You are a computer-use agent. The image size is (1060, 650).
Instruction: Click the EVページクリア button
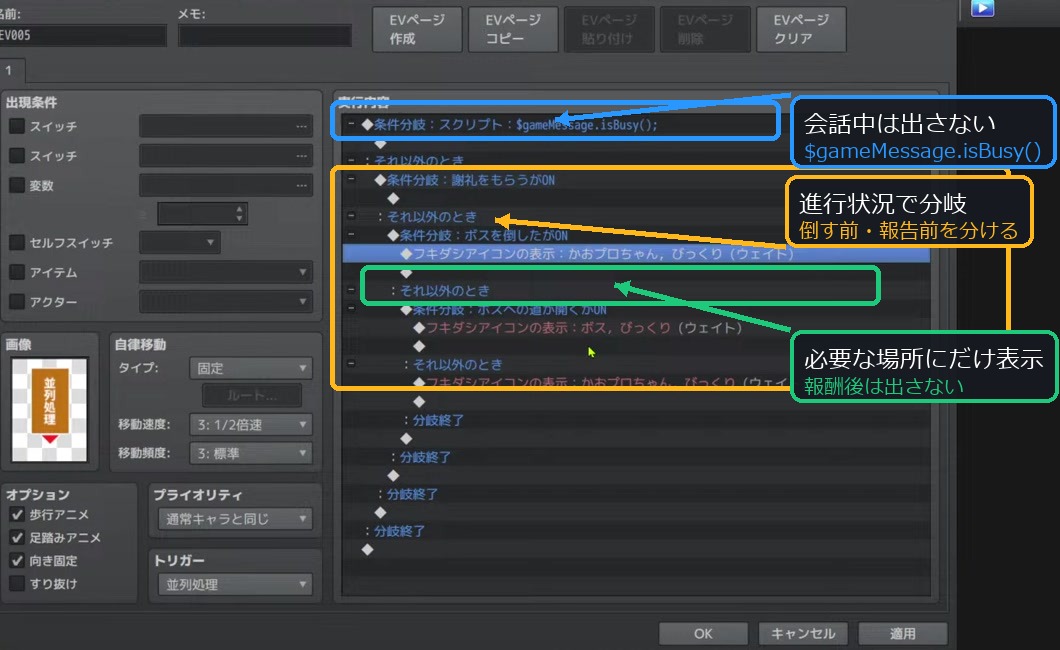[x=801, y=29]
